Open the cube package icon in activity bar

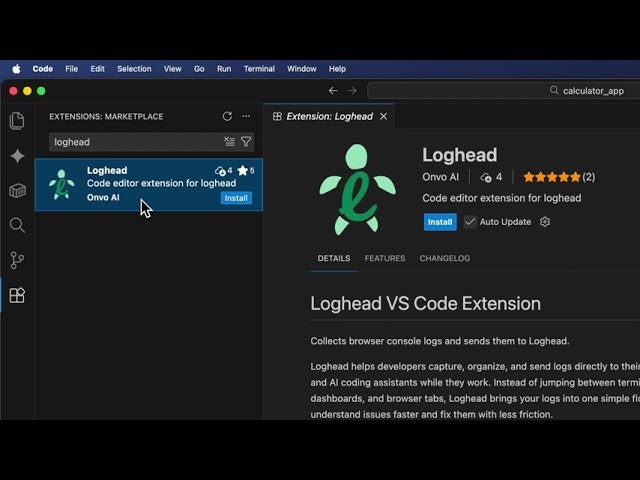(17, 190)
